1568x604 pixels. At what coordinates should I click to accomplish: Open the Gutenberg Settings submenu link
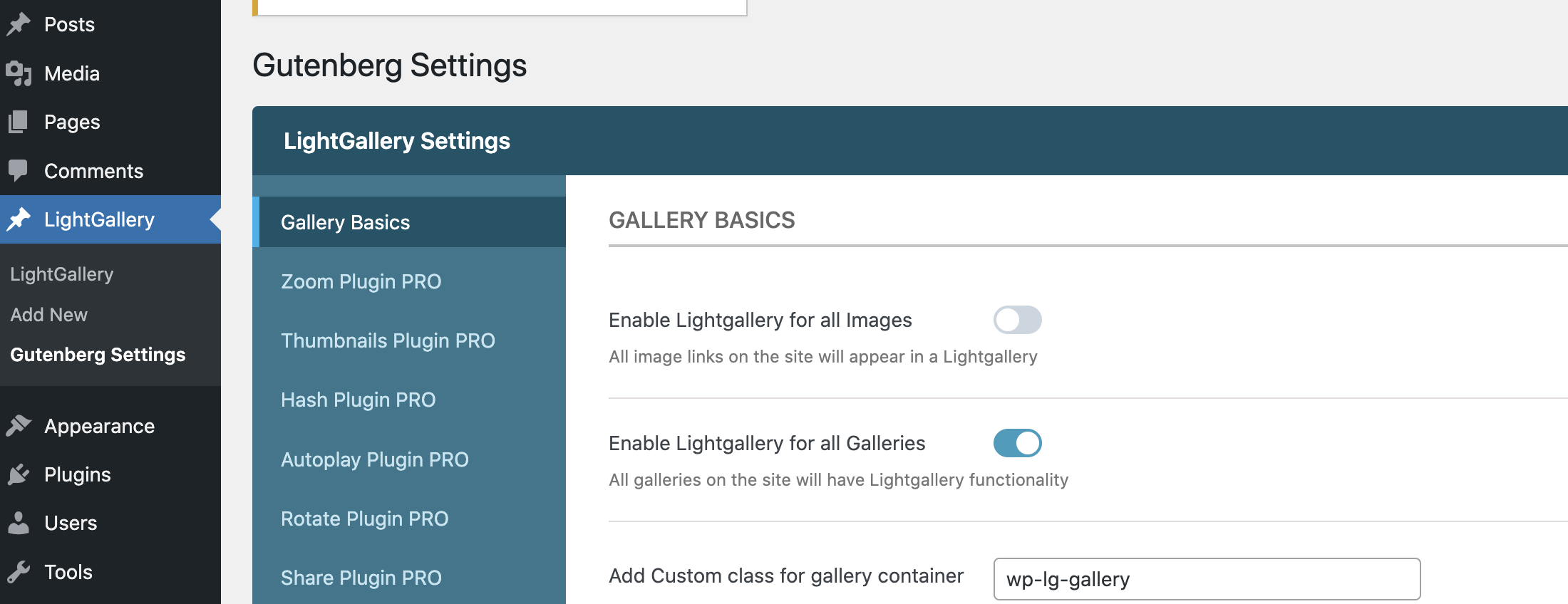pos(98,354)
